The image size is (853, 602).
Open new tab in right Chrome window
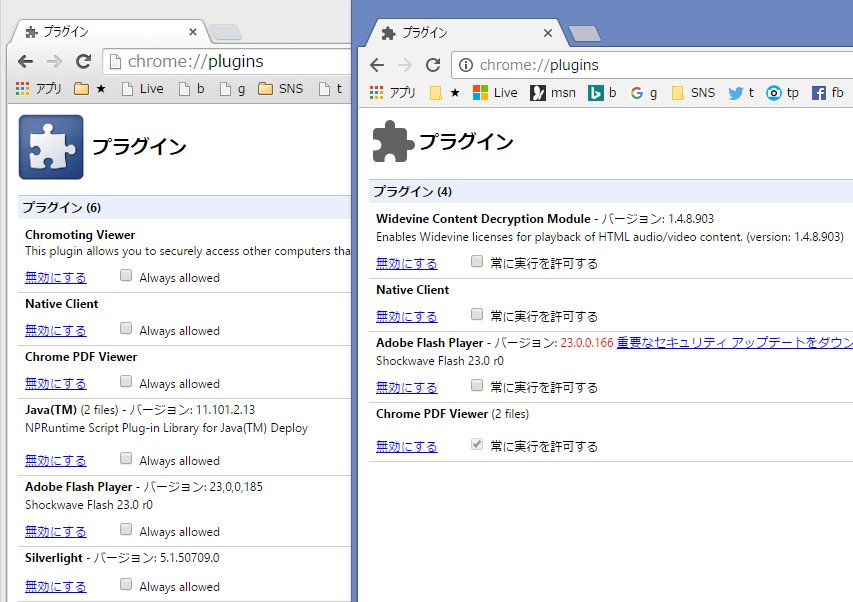pos(585,34)
